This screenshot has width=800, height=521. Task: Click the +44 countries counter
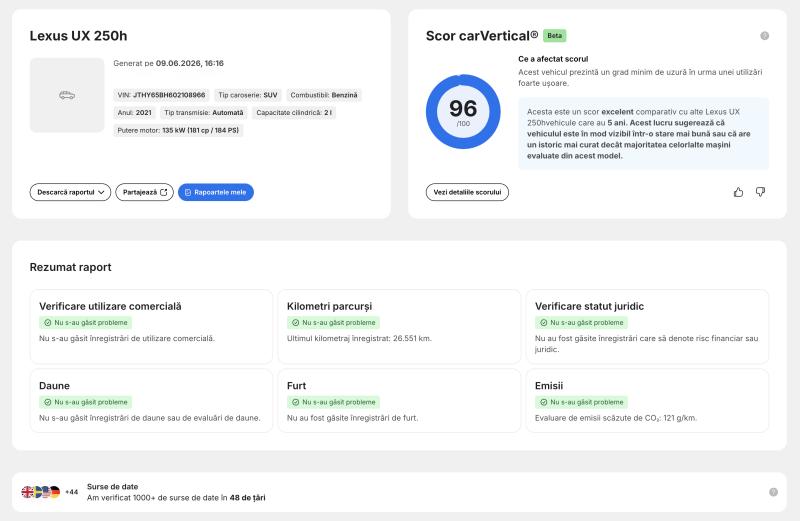click(x=71, y=492)
